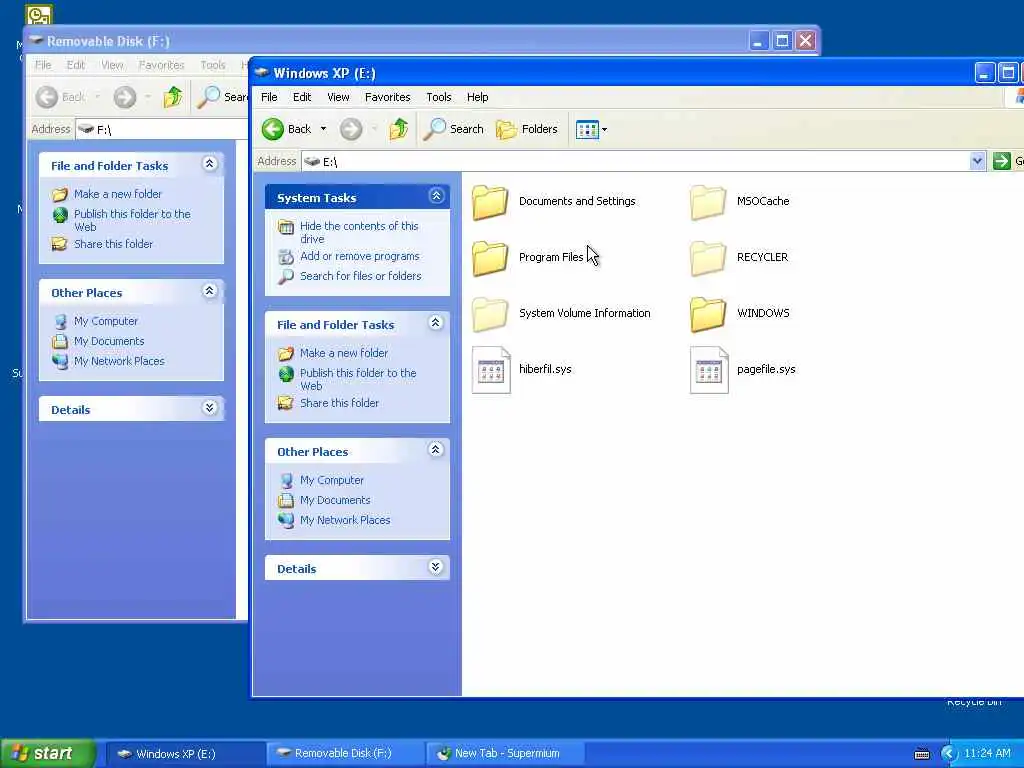Select the RECYCLER folder icon
The height and width of the screenshot is (768, 1024).
[x=708, y=257]
